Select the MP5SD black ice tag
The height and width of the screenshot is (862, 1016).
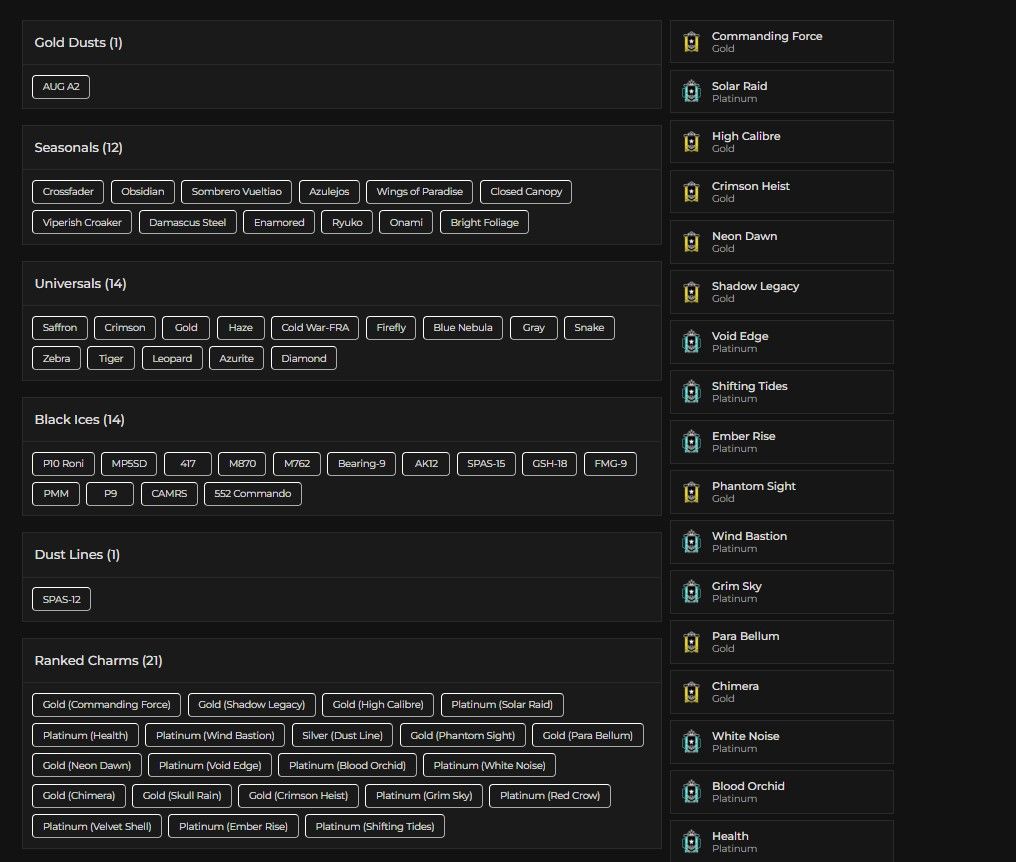click(129, 464)
